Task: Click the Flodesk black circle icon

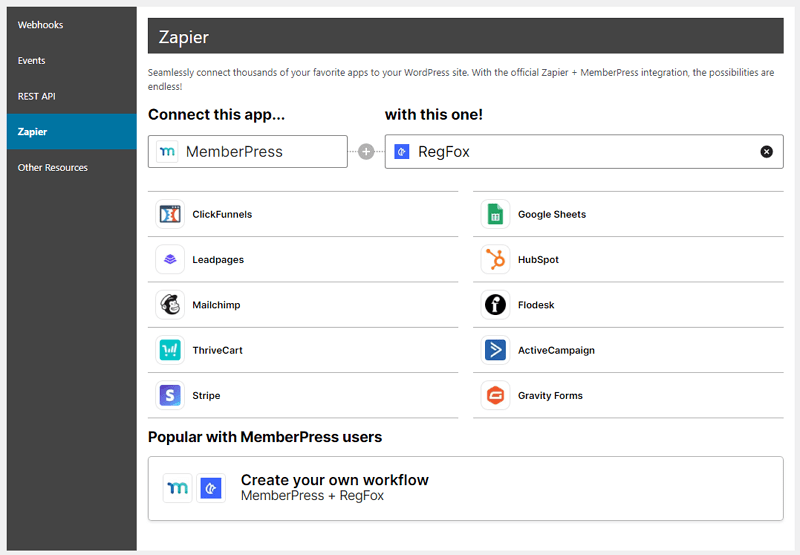Action: [x=495, y=305]
